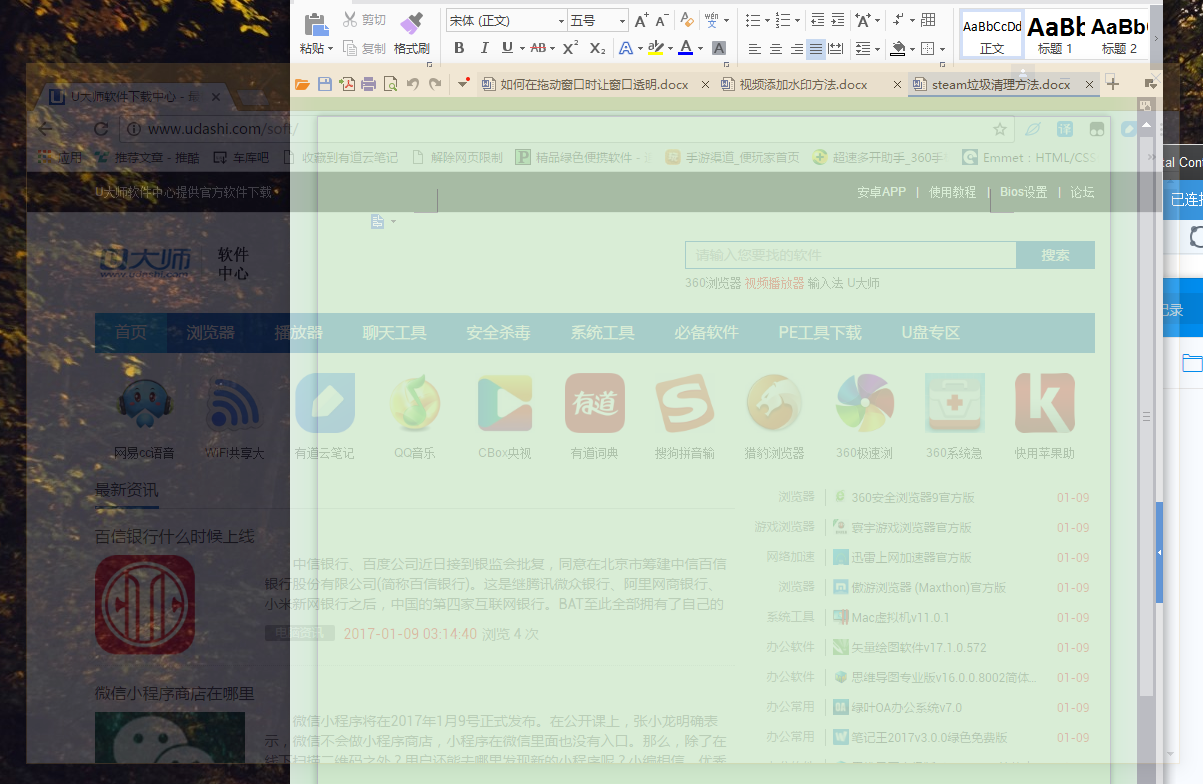Click the character shading A icon
This screenshot has height=784, width=1203.
pyautogui.click(x=718, y=48)
